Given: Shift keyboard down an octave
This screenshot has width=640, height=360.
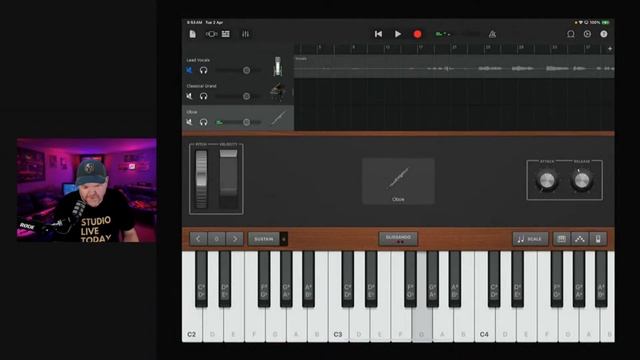Looking at the screenshot, I should coord(198,239).
